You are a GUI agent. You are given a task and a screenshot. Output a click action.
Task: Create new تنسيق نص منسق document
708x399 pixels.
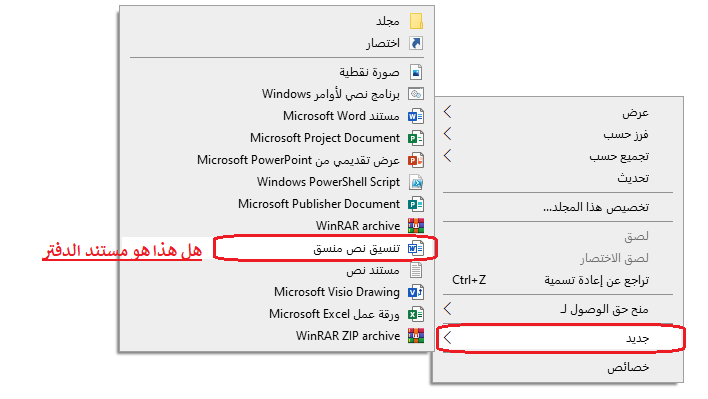pos(325,248)
